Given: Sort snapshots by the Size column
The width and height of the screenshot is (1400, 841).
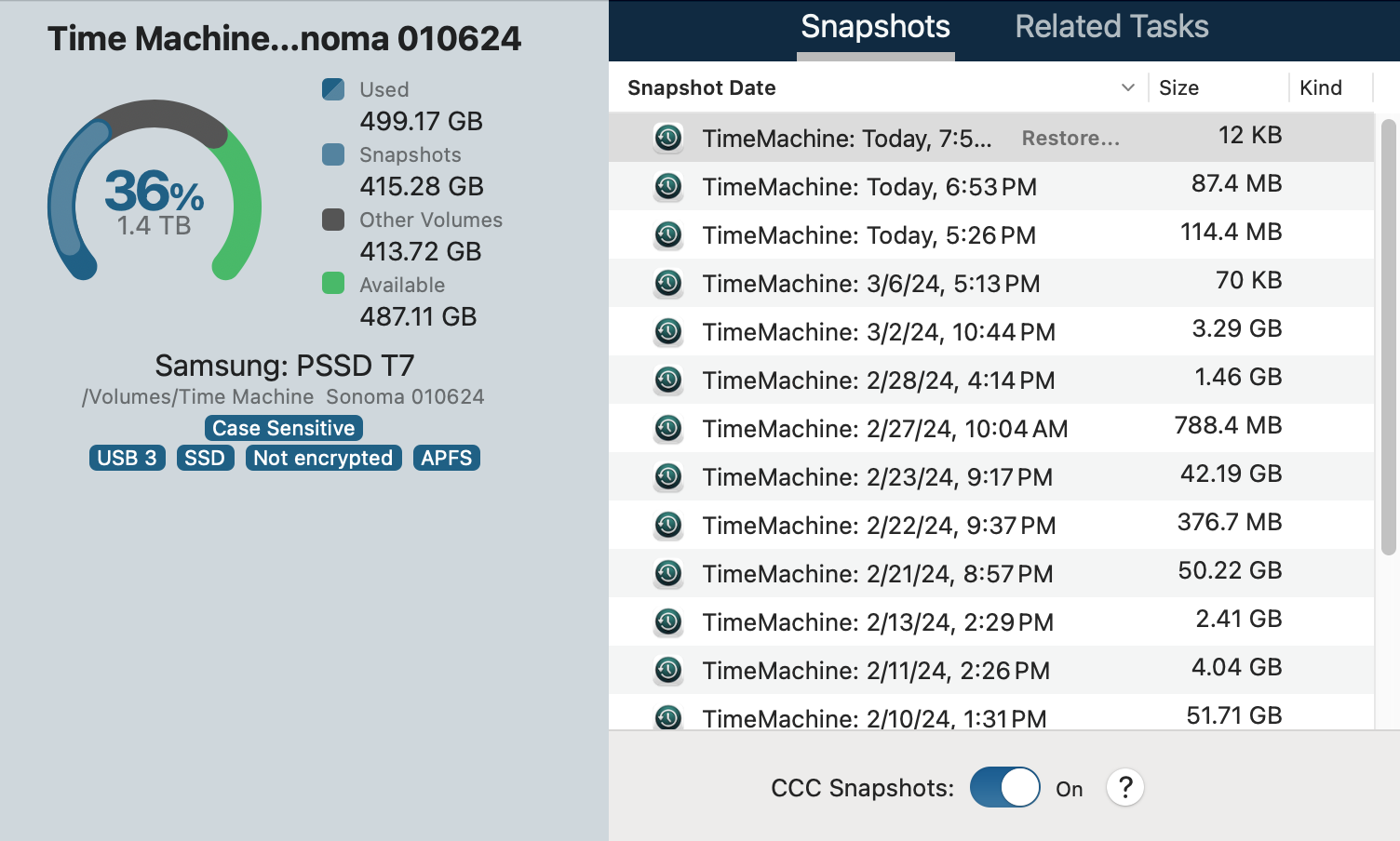Looking at the screenshot, I should point(1178,87).
